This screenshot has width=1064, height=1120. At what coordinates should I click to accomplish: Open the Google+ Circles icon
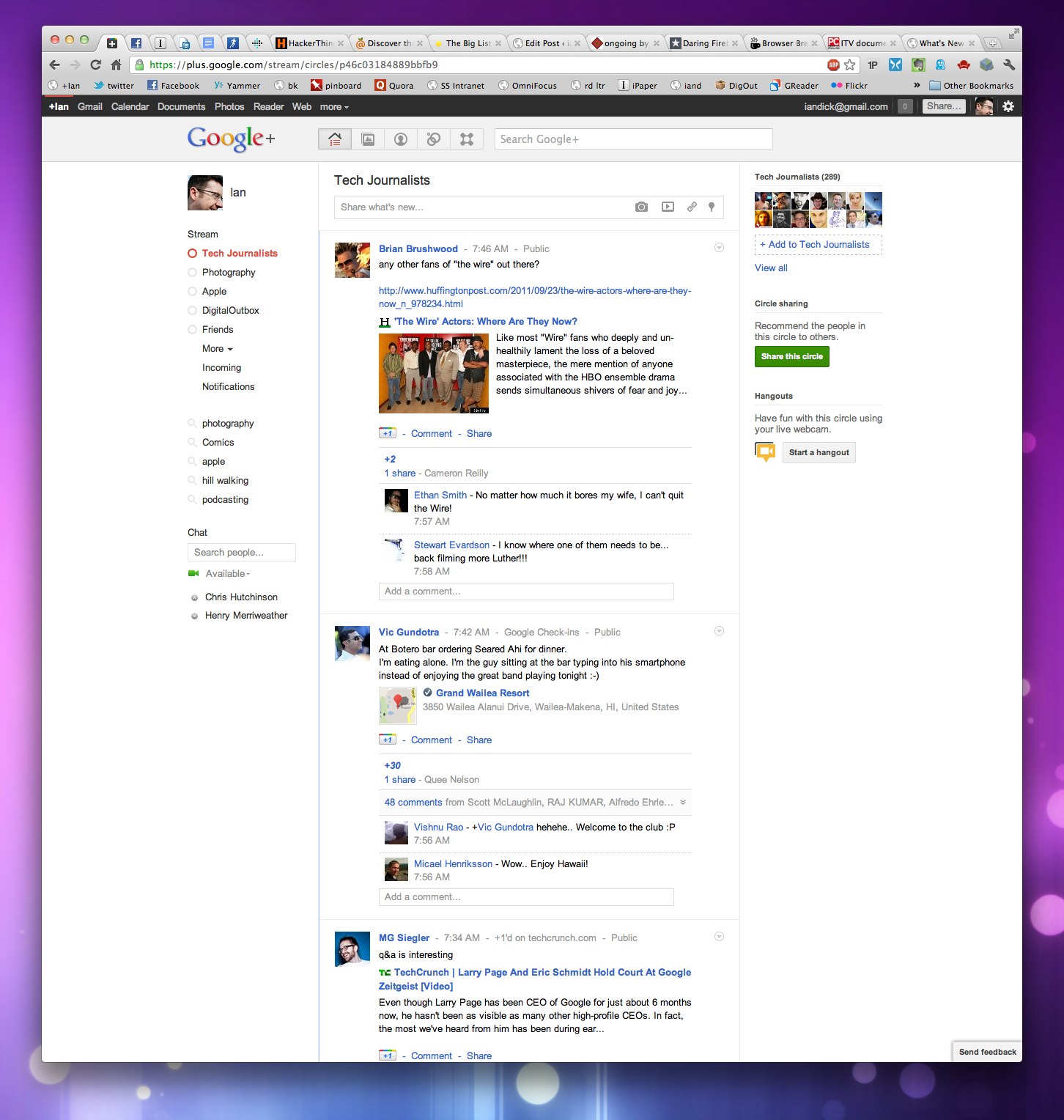(434, 139)
